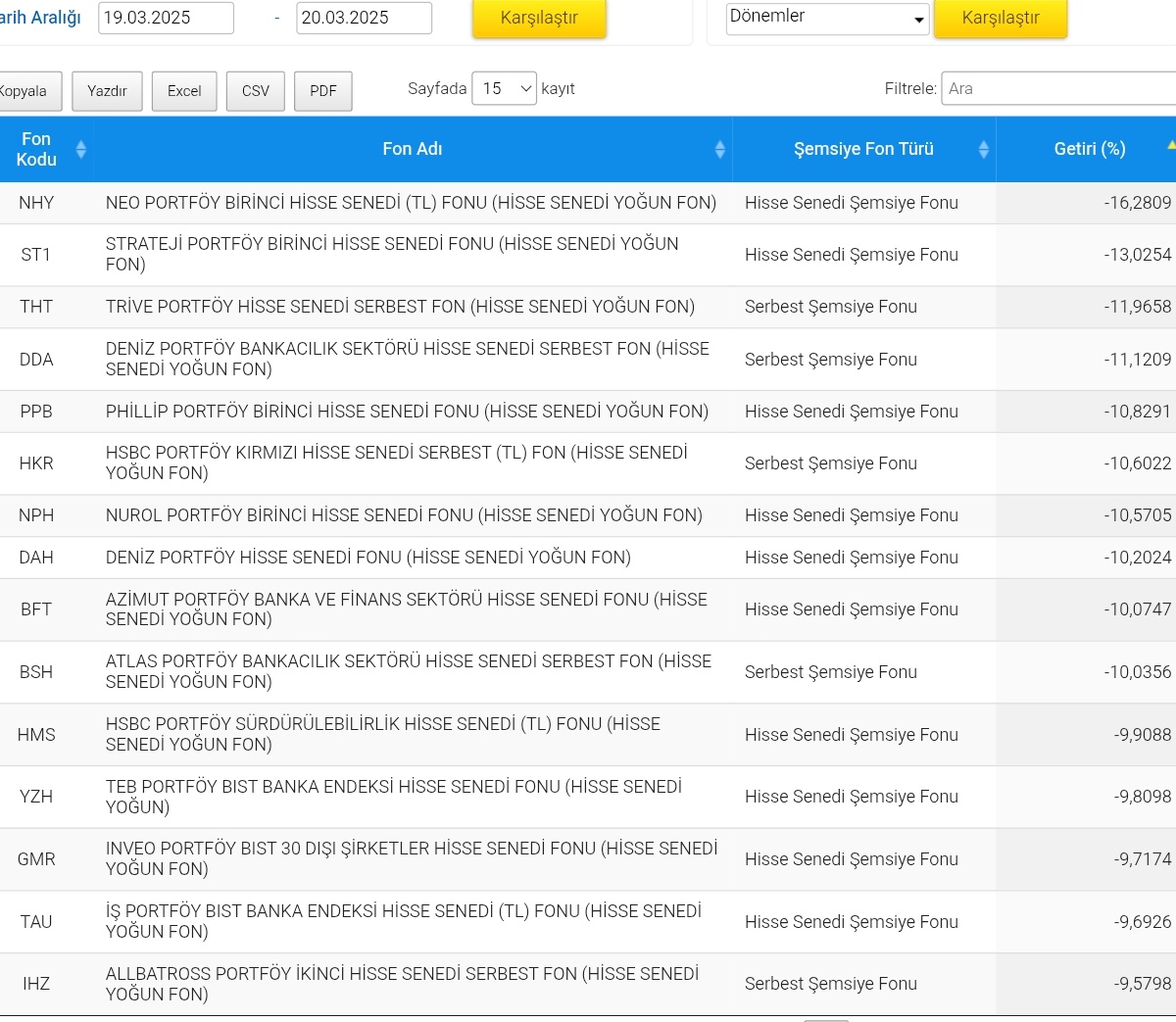Click return value -9,5798
The width and height of the screenshot is (1176, 1022).
click(1142, 984)
